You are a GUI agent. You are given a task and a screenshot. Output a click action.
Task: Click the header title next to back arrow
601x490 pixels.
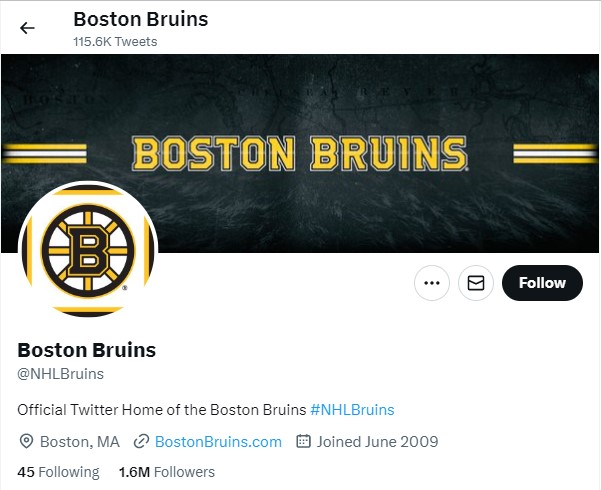pyautogui.click(x=140, y=19)
